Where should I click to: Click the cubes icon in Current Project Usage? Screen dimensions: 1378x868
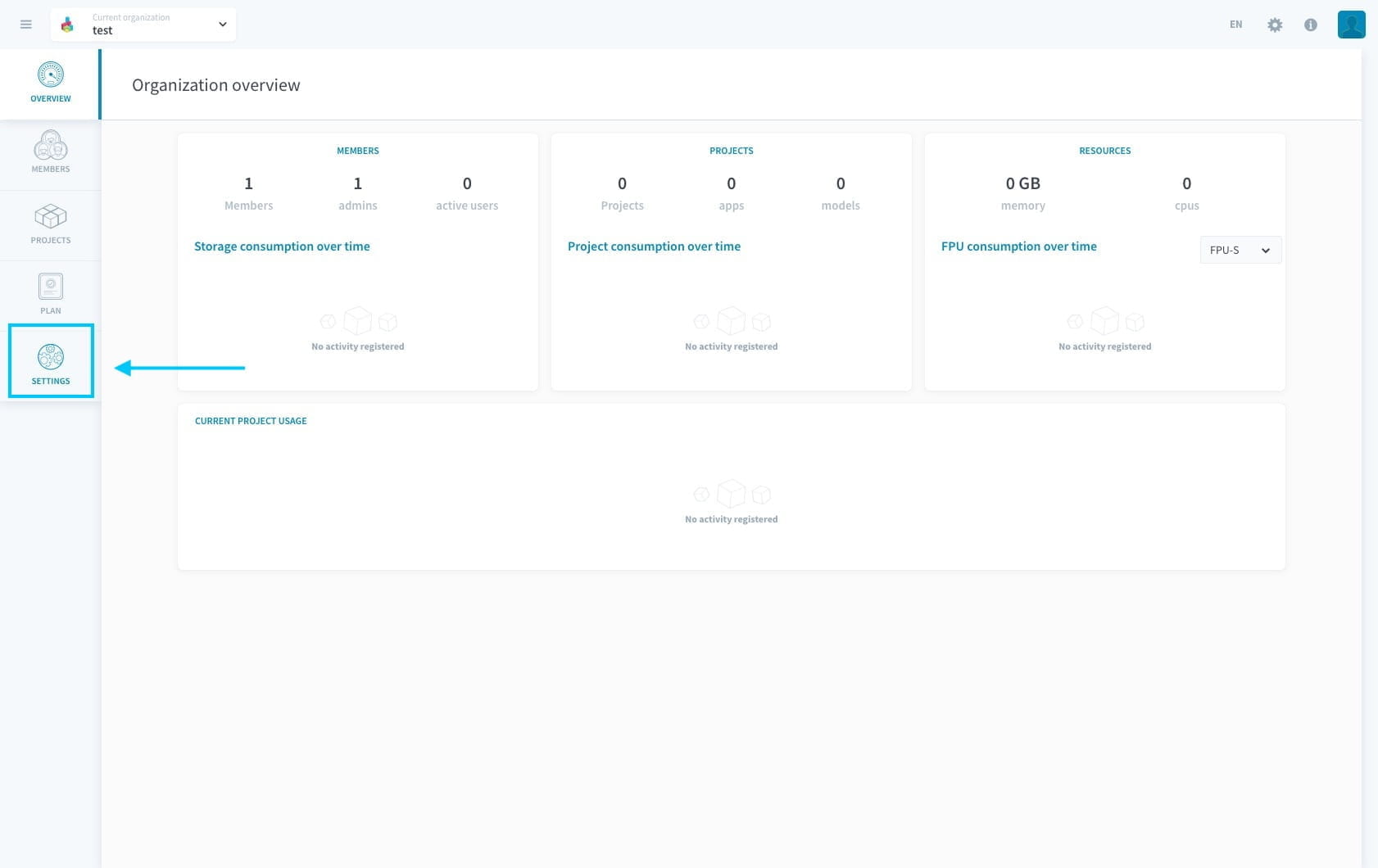coord(732,494)
